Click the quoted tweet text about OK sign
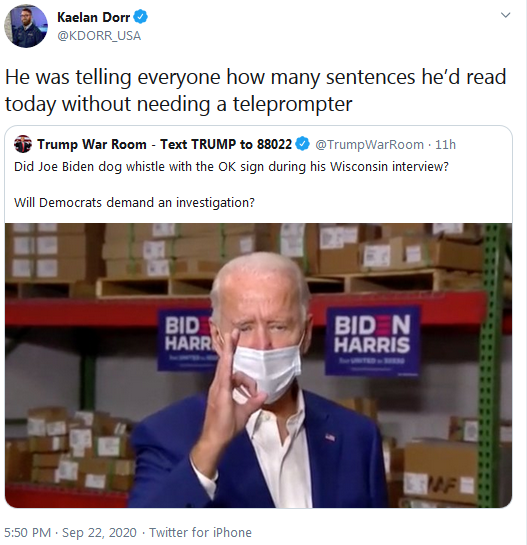Image resolution: width=527 pixels, height=545 pixels. coord(231,167)
